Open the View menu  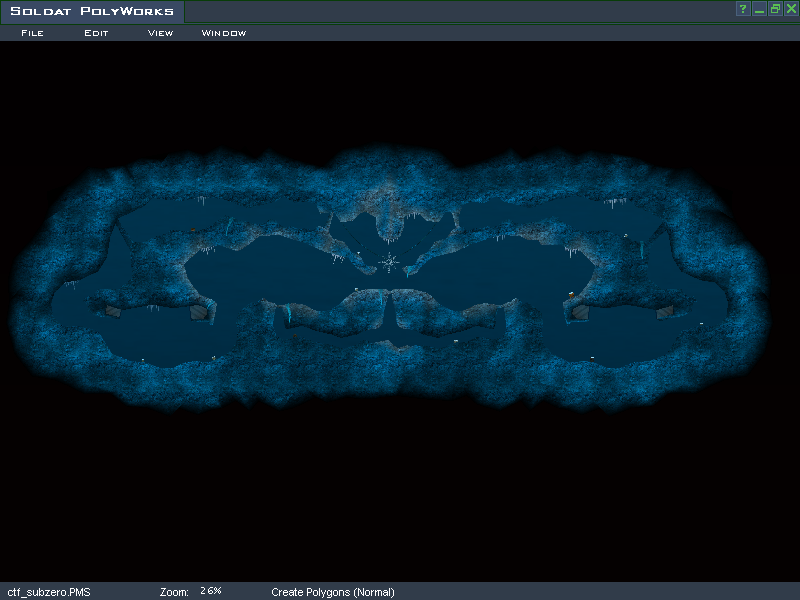[160, 33]
